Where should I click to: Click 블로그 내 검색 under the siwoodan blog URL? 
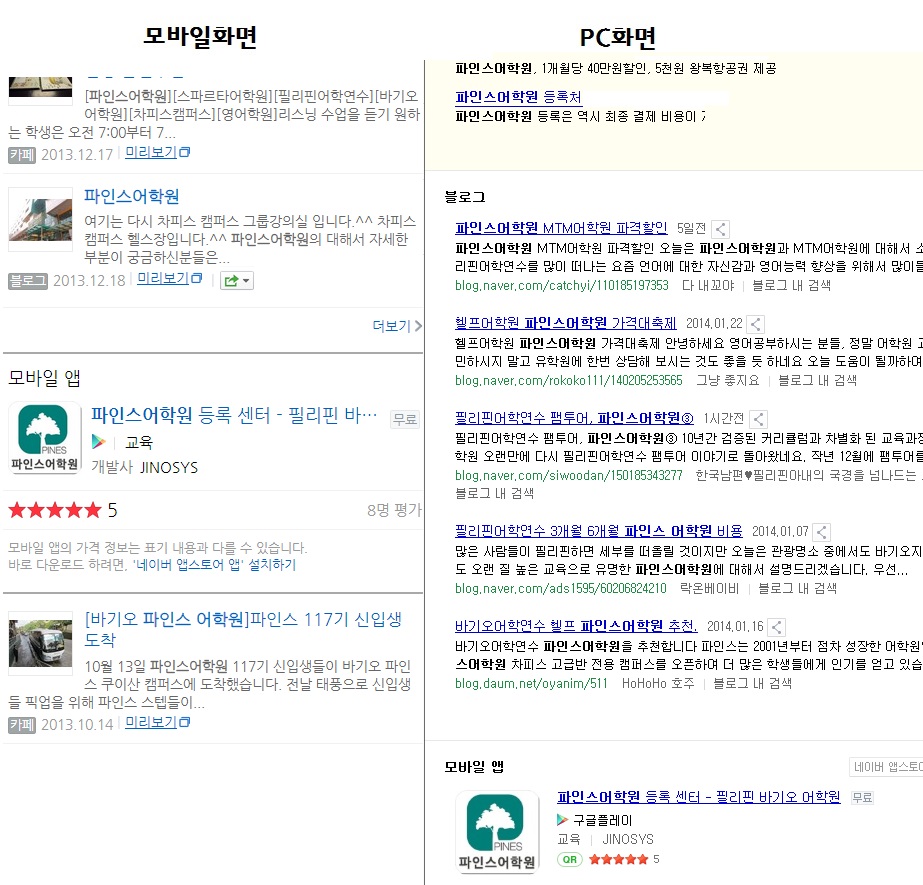point(494,493)
